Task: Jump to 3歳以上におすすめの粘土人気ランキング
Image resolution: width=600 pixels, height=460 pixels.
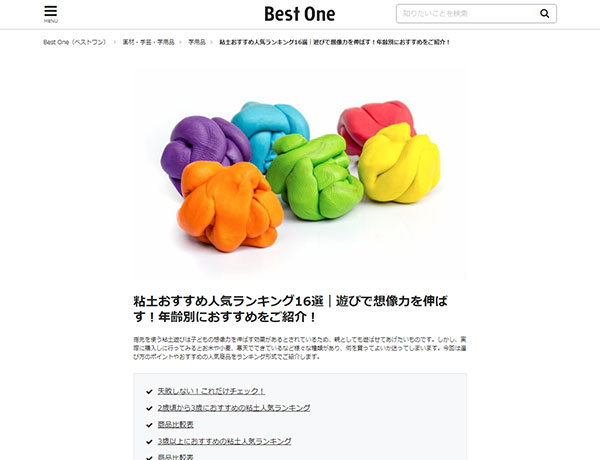Action: pyautogui.click(x=224, y=441)
